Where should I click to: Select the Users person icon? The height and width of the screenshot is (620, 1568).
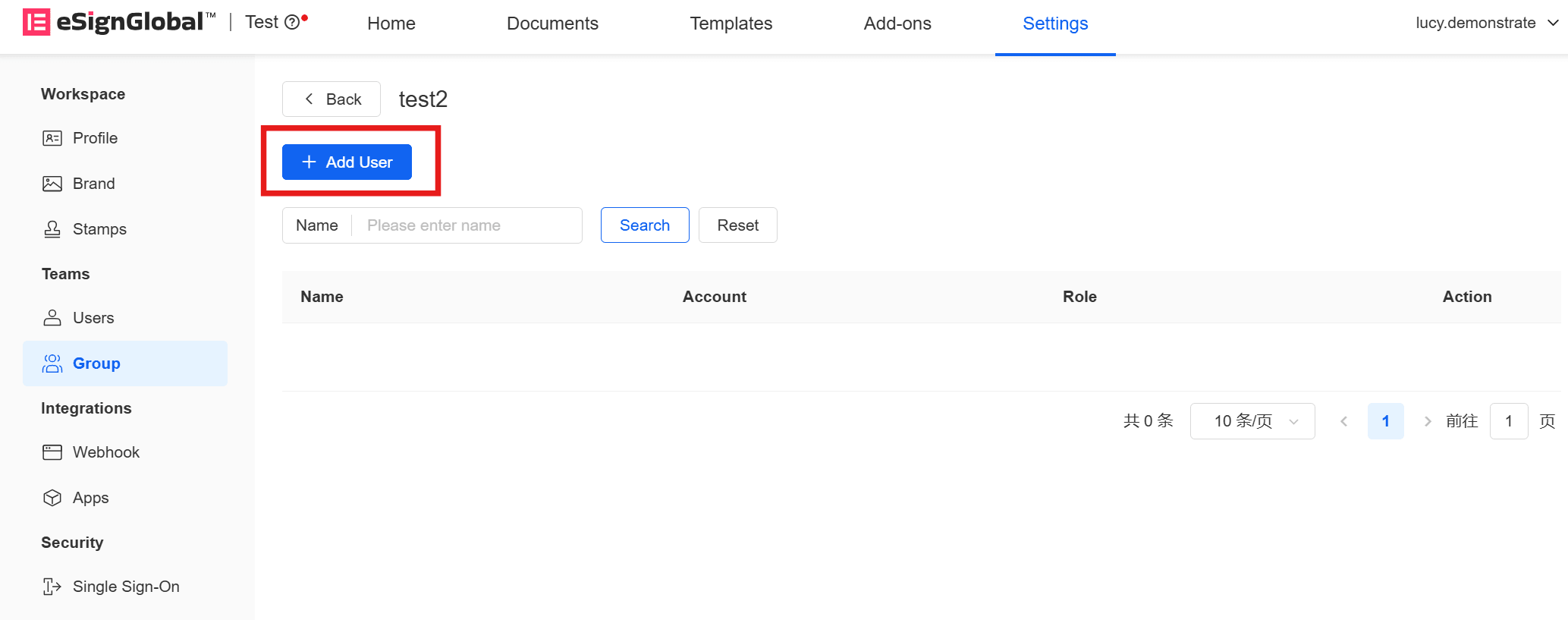click(x=52, y=318)
